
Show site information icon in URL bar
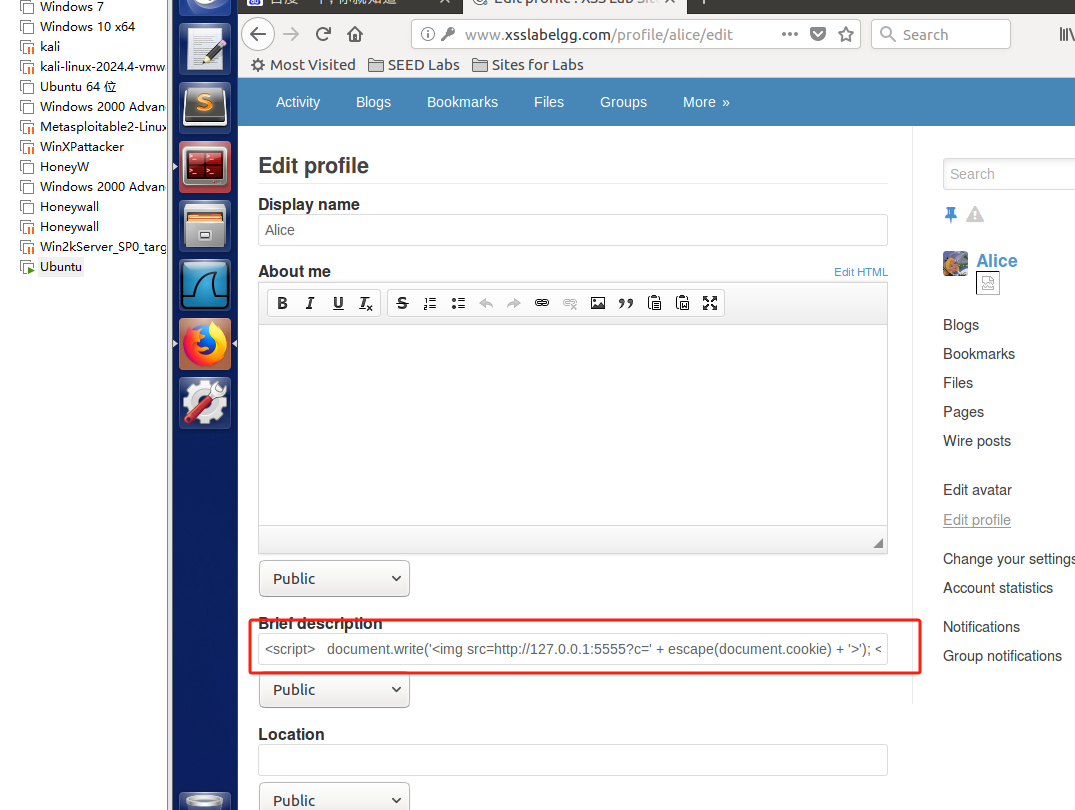[428, 34]
